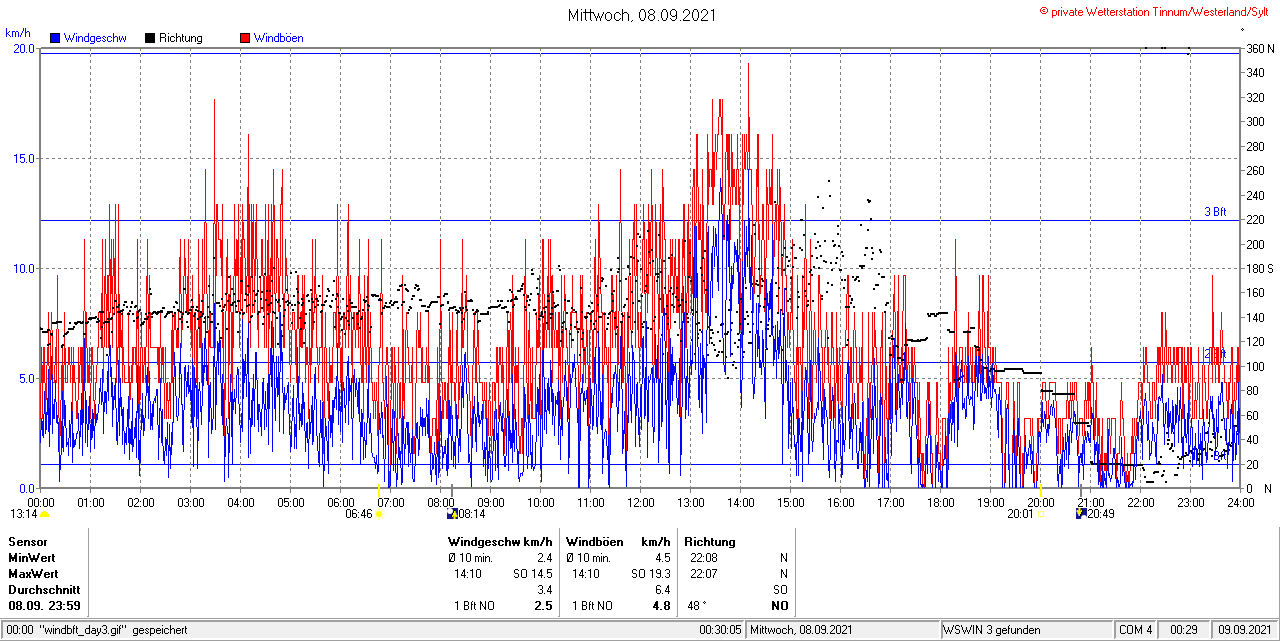Click the 06:00 time axis label
Screen dimensions: 1280x641
tap(341, 502)
